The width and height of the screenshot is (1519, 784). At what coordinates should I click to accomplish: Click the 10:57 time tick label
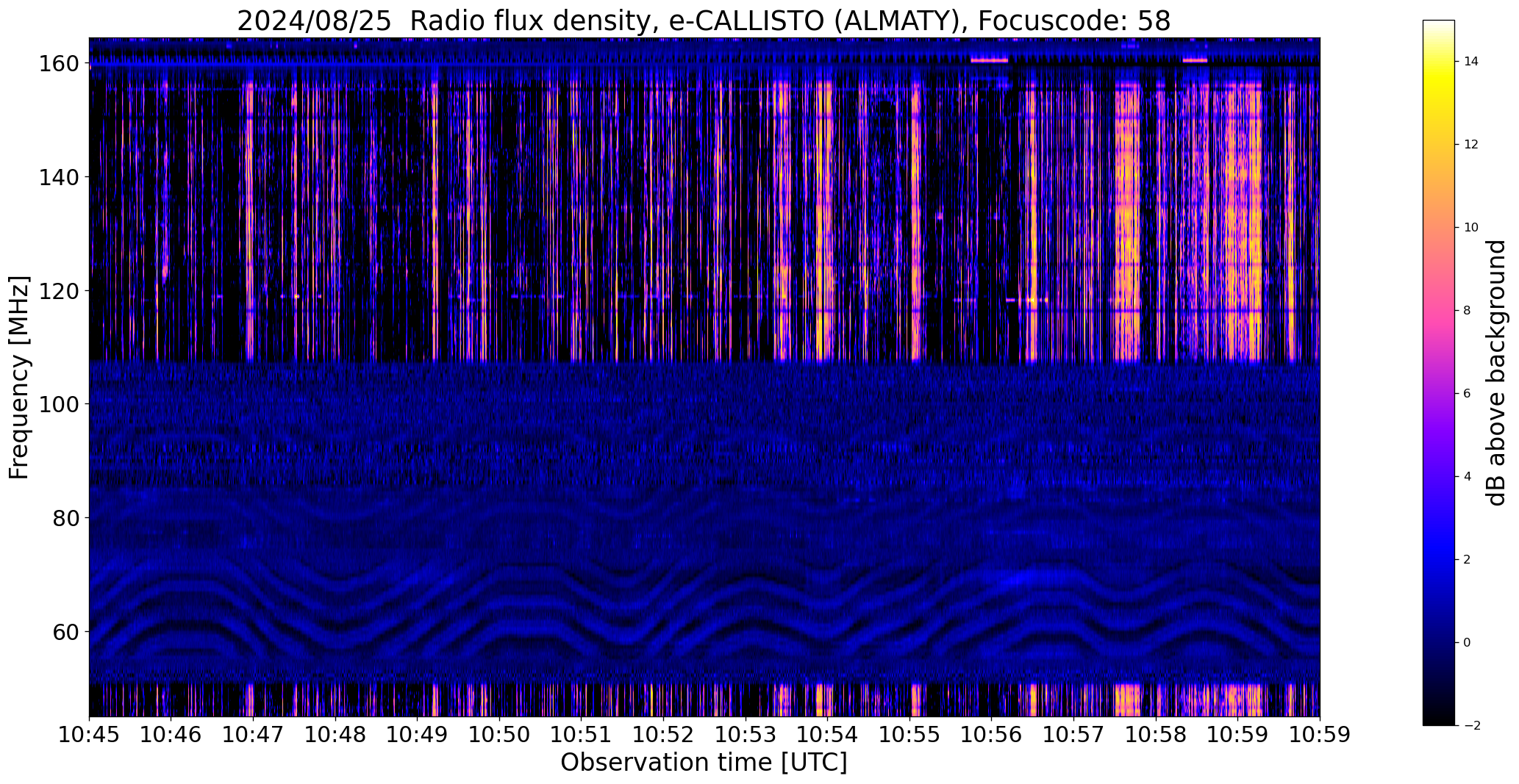1073,735
